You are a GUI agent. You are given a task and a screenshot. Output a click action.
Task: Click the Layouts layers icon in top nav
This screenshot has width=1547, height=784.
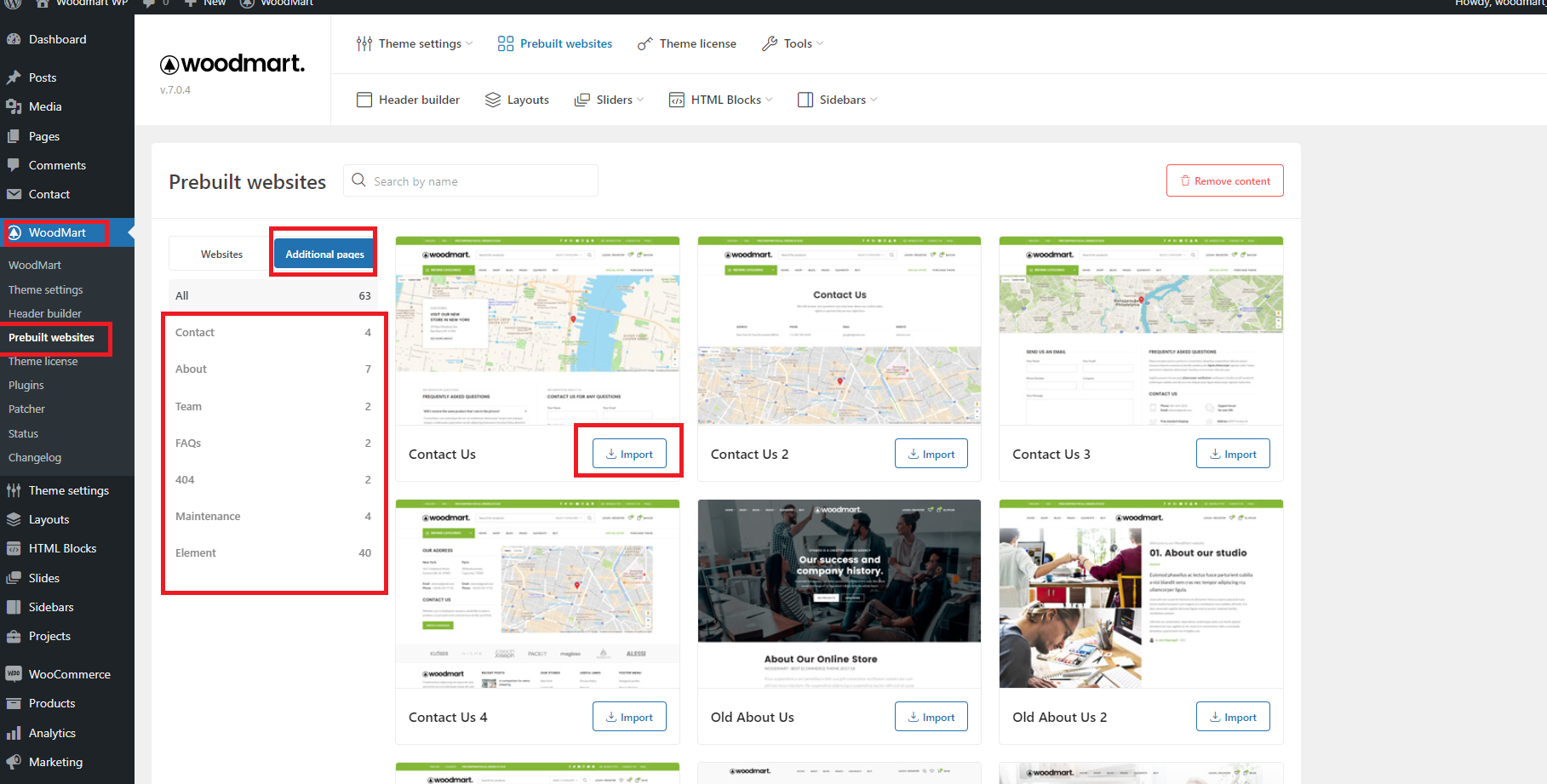(493, 100)
